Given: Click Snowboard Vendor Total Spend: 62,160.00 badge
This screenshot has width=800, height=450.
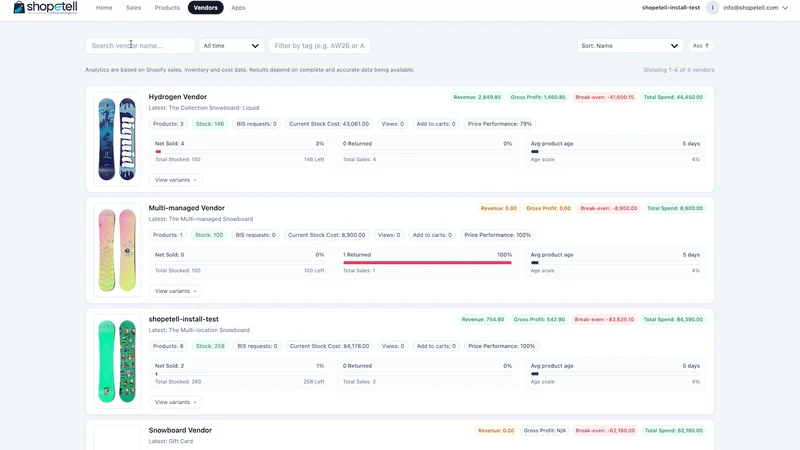Looking at the screenshot, I should pos(673,431).
